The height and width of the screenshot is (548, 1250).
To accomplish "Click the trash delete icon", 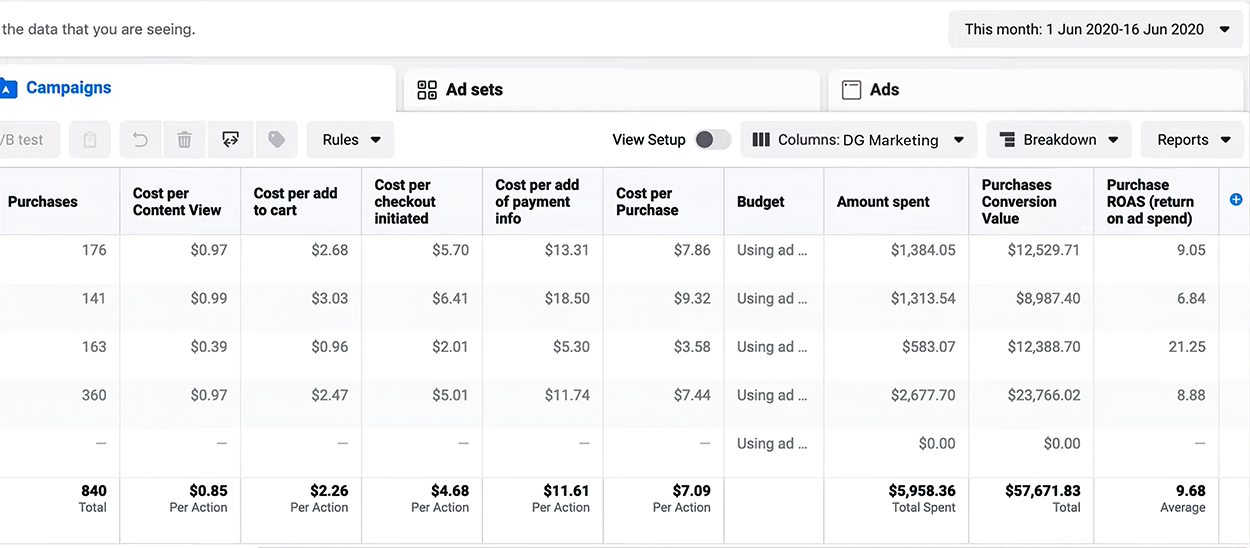I will (x=184, y=140).
